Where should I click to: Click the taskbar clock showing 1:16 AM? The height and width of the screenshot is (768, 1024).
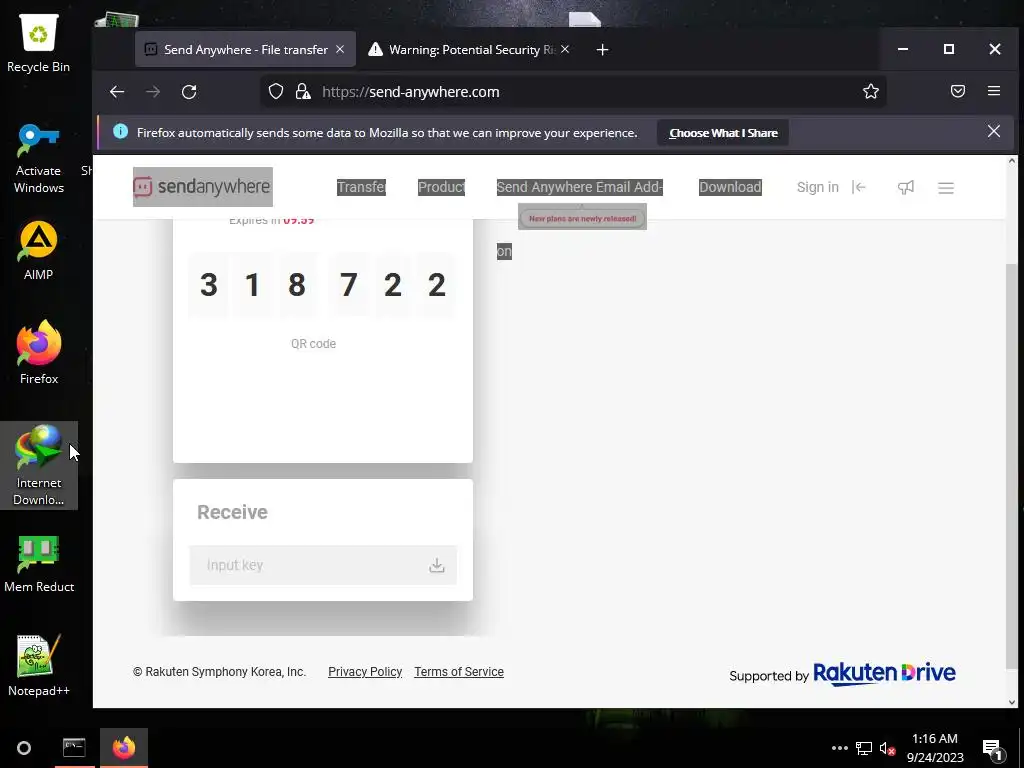click(x=935, y=748)
